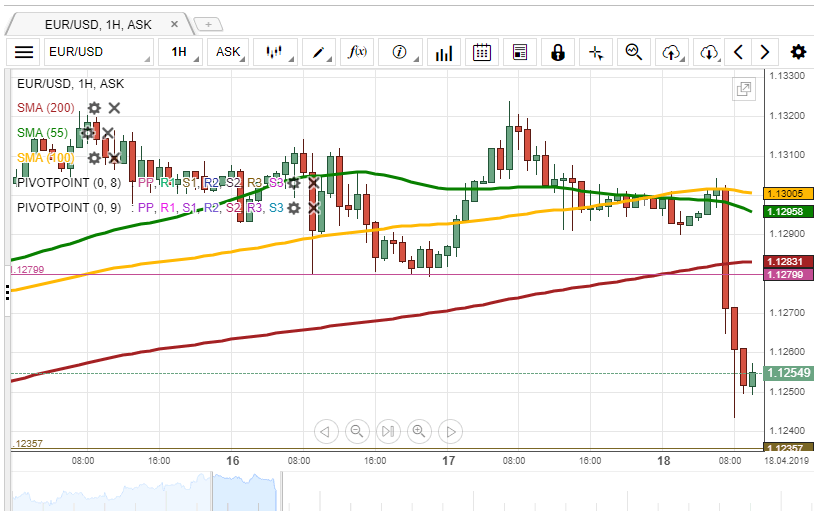
Task: Click highlighted range in overview navigator
Action: click(245, 493)
